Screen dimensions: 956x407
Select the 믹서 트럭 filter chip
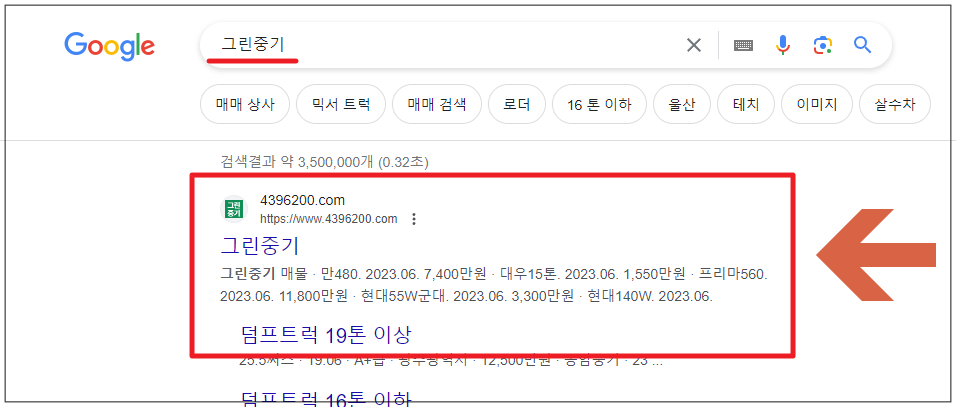point(341,104)
